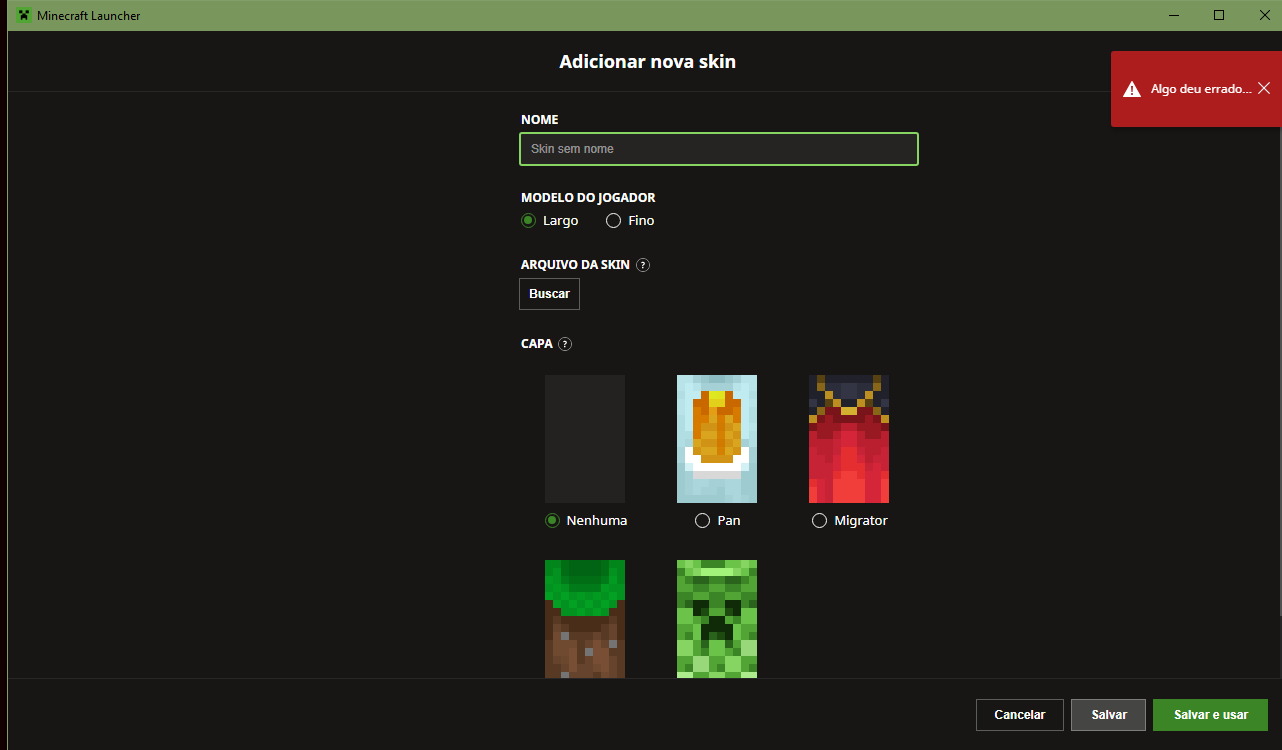Select the Largo player model radio
Image resolution: width=1282 pixels, height=750 pixels.
coord(528,220)
